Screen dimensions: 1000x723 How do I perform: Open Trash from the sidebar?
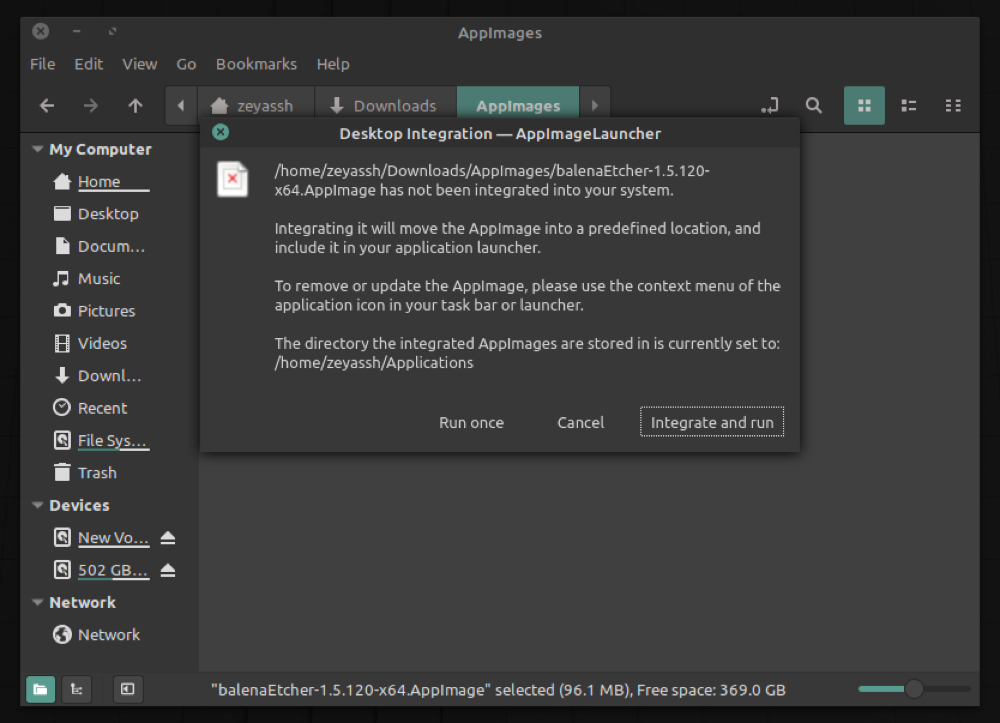(96, 472)
